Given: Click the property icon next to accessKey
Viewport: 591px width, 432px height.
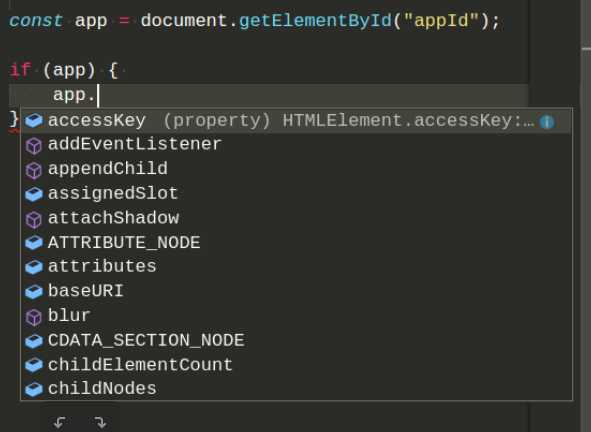Looking at the screenshot, I should [34, 121].
